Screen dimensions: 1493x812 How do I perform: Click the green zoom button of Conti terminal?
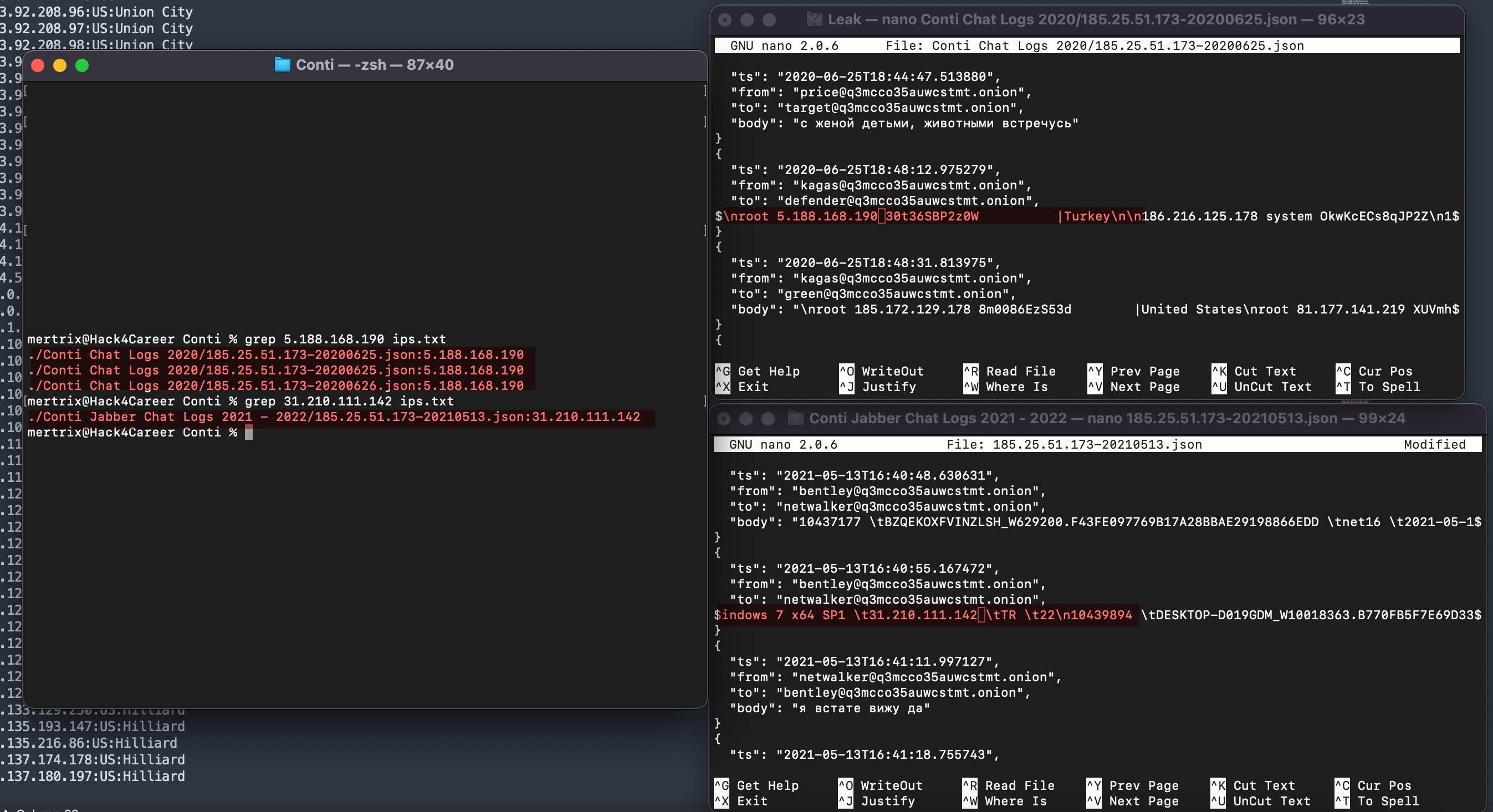(x=83, y=65)
